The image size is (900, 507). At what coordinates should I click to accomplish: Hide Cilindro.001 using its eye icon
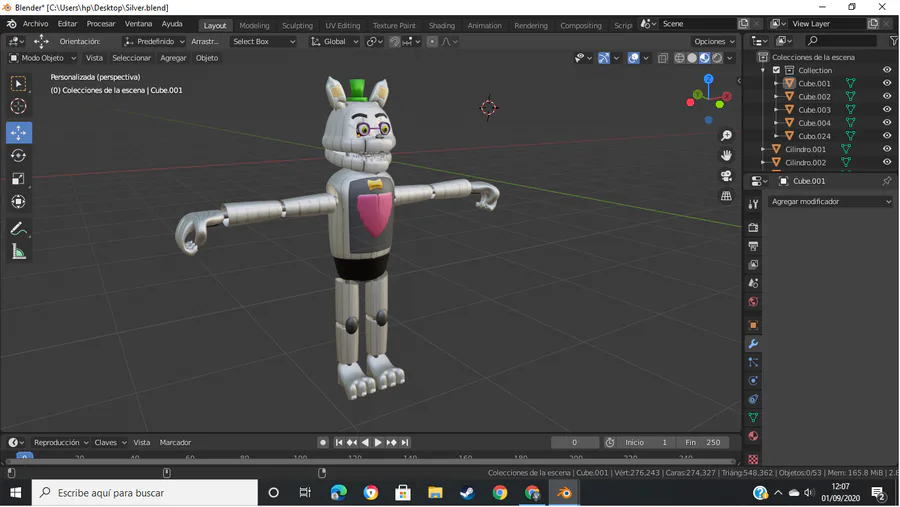click(x=887, y=149)
